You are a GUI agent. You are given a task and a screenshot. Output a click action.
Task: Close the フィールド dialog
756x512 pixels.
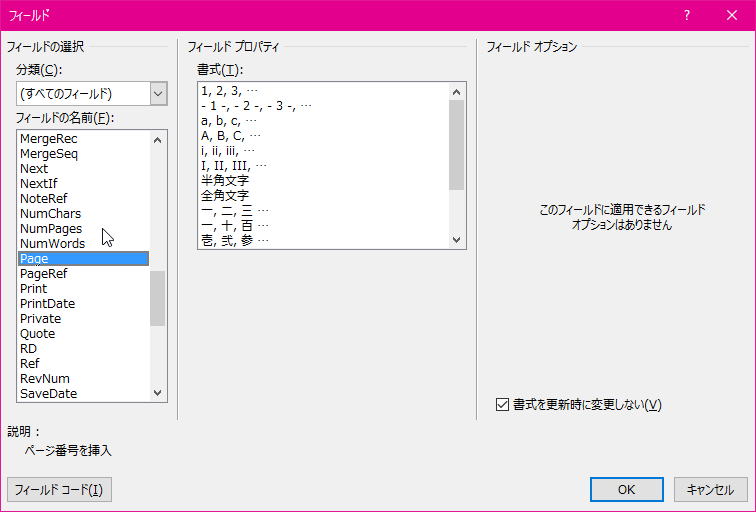(732, 15)
